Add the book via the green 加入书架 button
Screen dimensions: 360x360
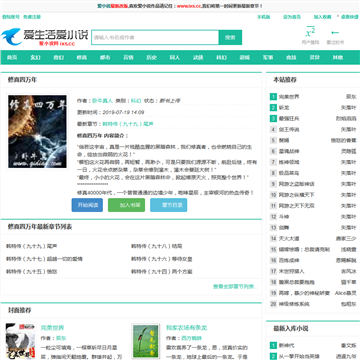click(126, 205)
